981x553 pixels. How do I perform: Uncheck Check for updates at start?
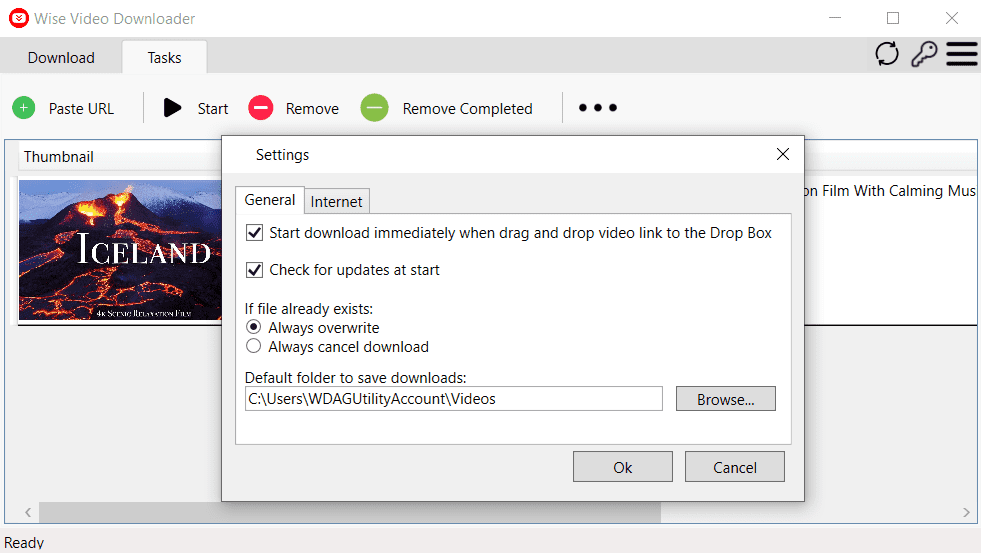(x=254, y=270)
